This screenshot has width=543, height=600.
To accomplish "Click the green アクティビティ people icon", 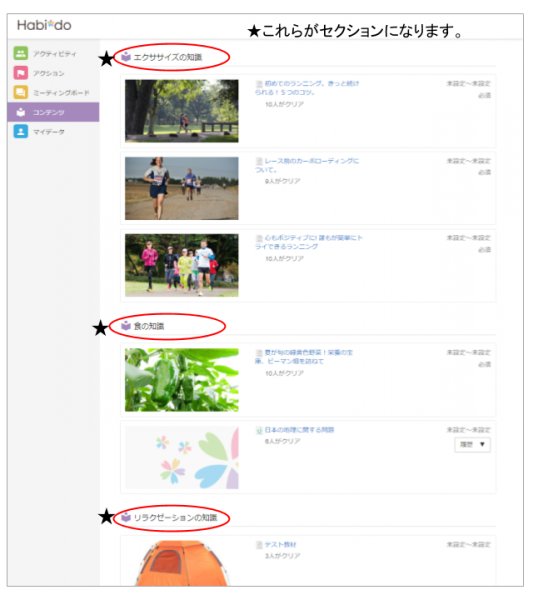I will point(21,53).
